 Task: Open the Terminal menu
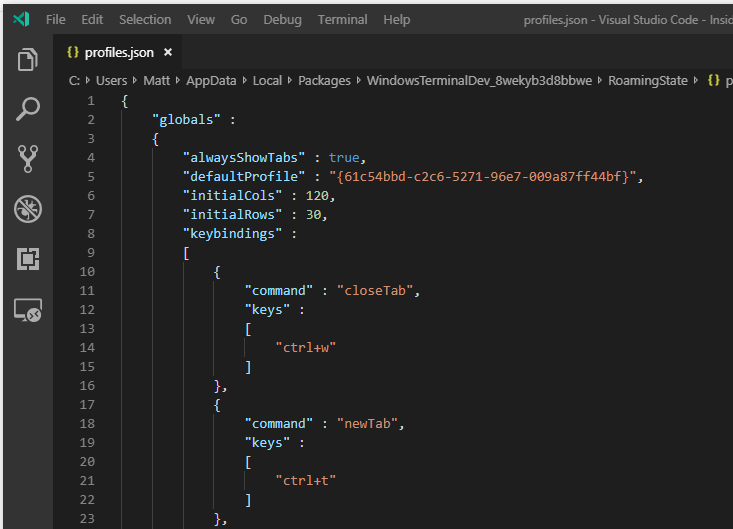coord(341,19)
